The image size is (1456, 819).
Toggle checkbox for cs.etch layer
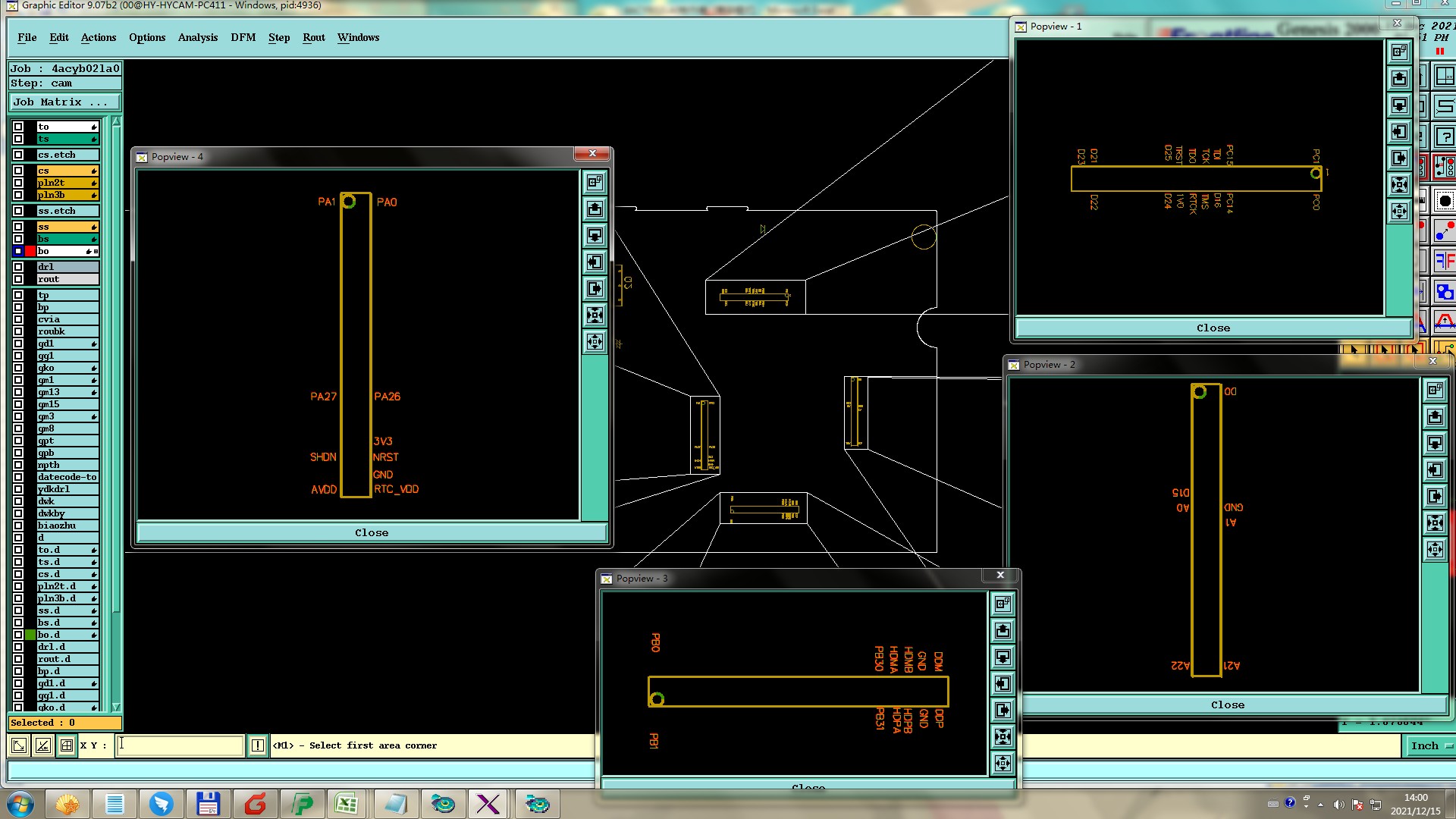(x=18, y=155)
